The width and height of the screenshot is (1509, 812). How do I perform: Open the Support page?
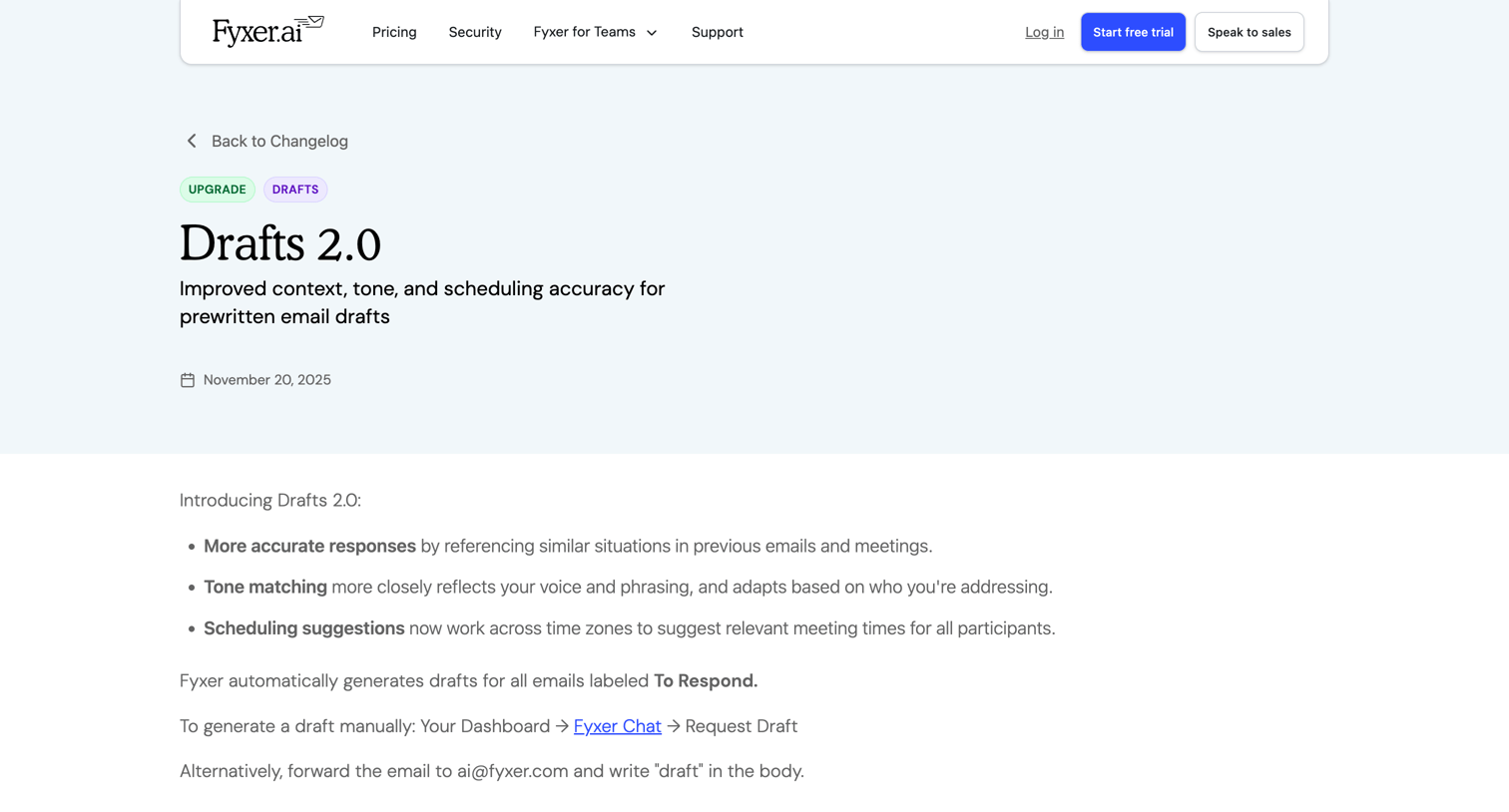[x=717, y=32]
